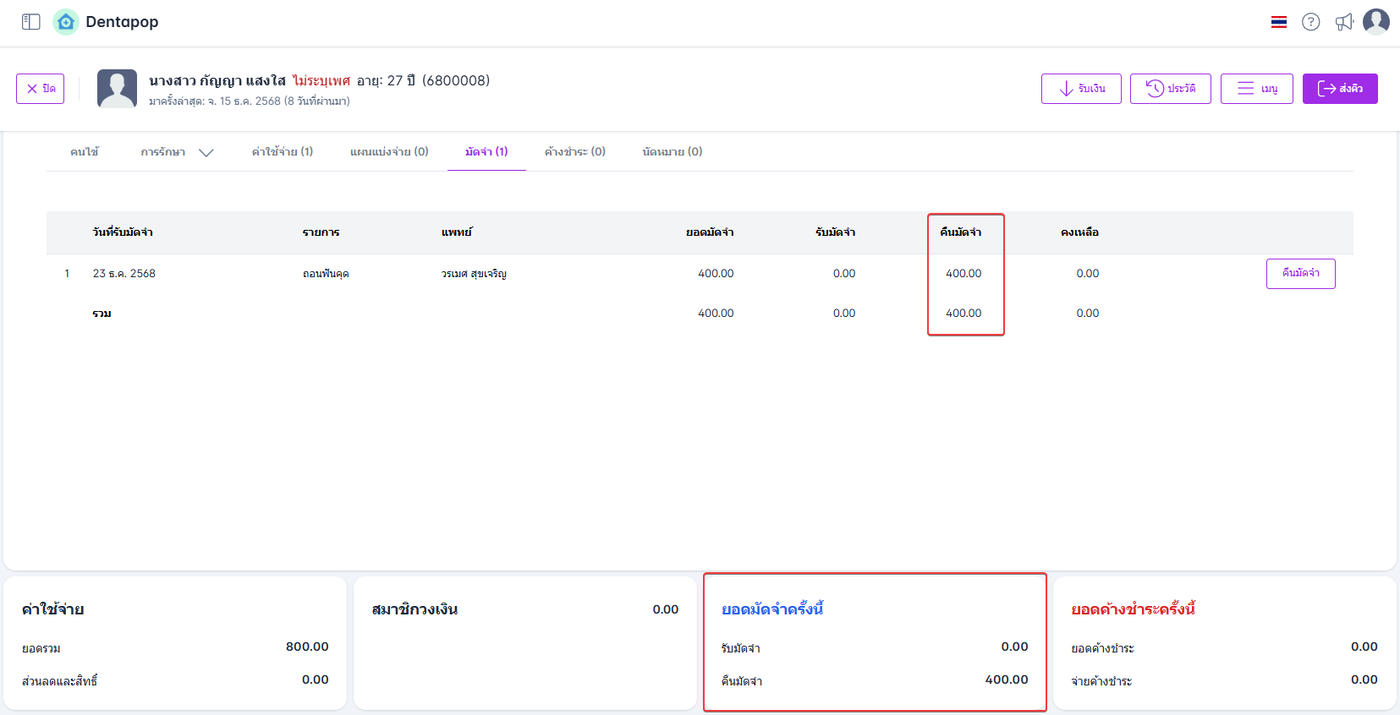This screenshot has height=715, width=1400.
Task: Switch to the คนไข้ tab
Action: coord(84,152)
